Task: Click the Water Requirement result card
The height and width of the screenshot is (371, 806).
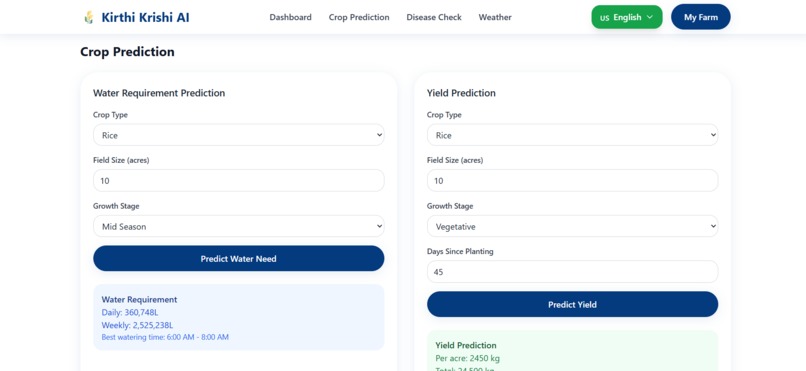Action: (239, 318)
